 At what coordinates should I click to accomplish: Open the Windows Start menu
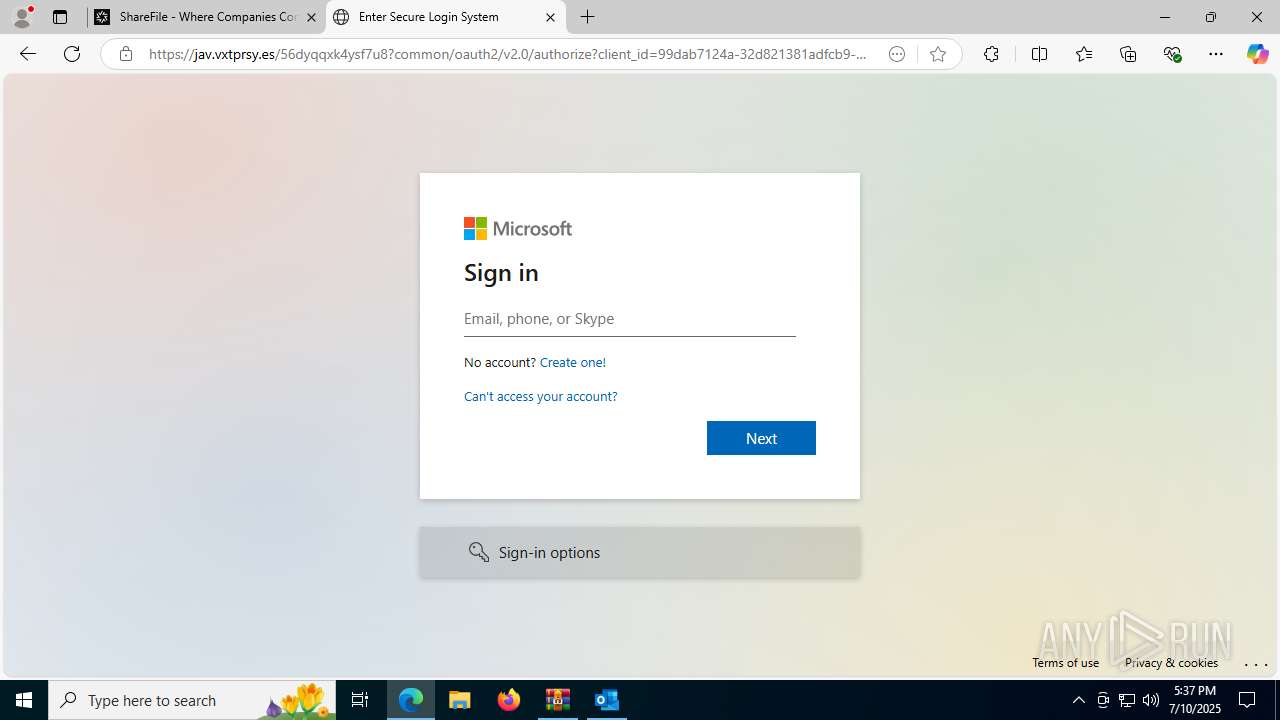[x=24, y=700]
